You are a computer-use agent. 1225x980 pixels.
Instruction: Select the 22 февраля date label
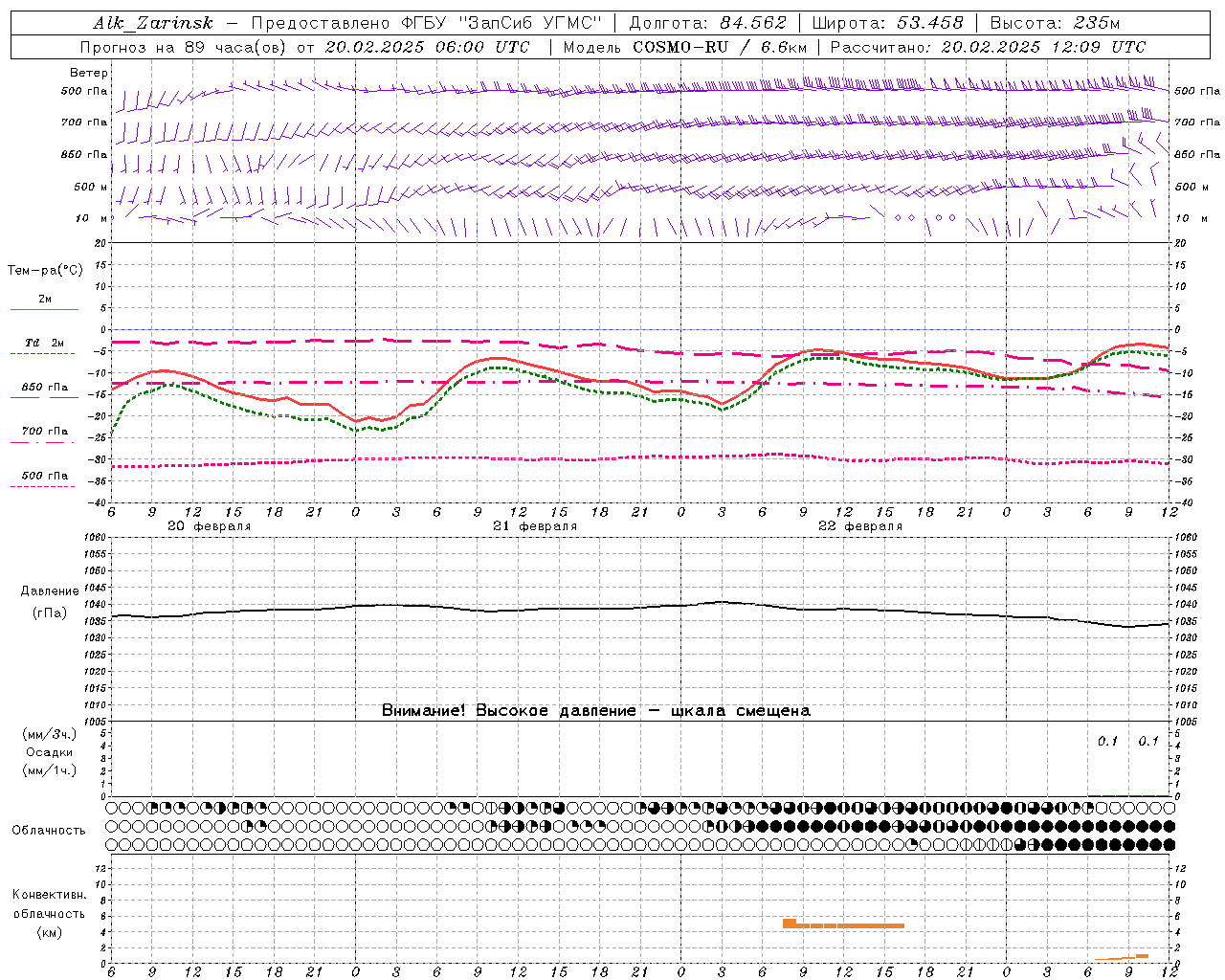tap(860, 526)
